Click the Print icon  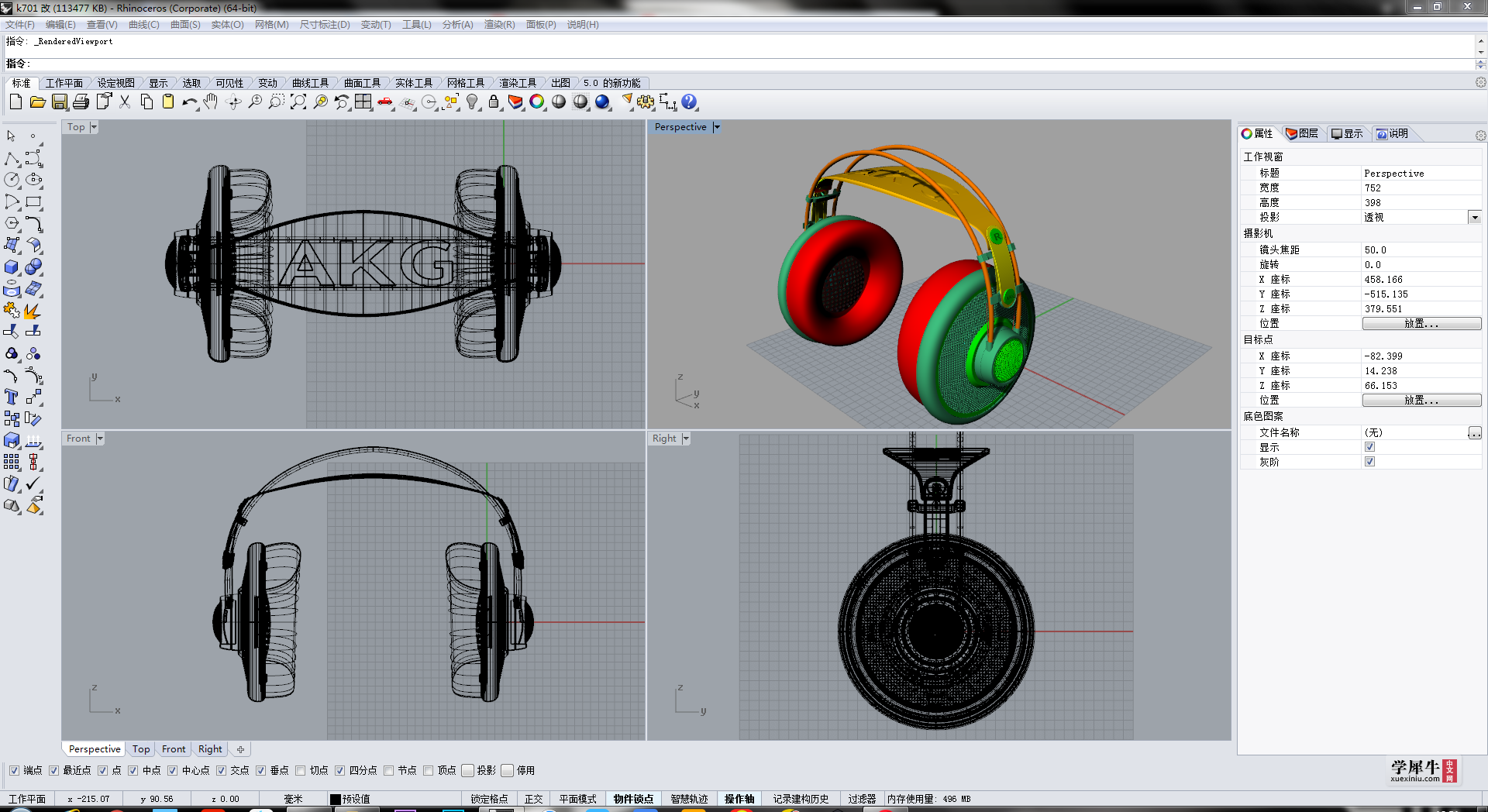pos(81,101)
